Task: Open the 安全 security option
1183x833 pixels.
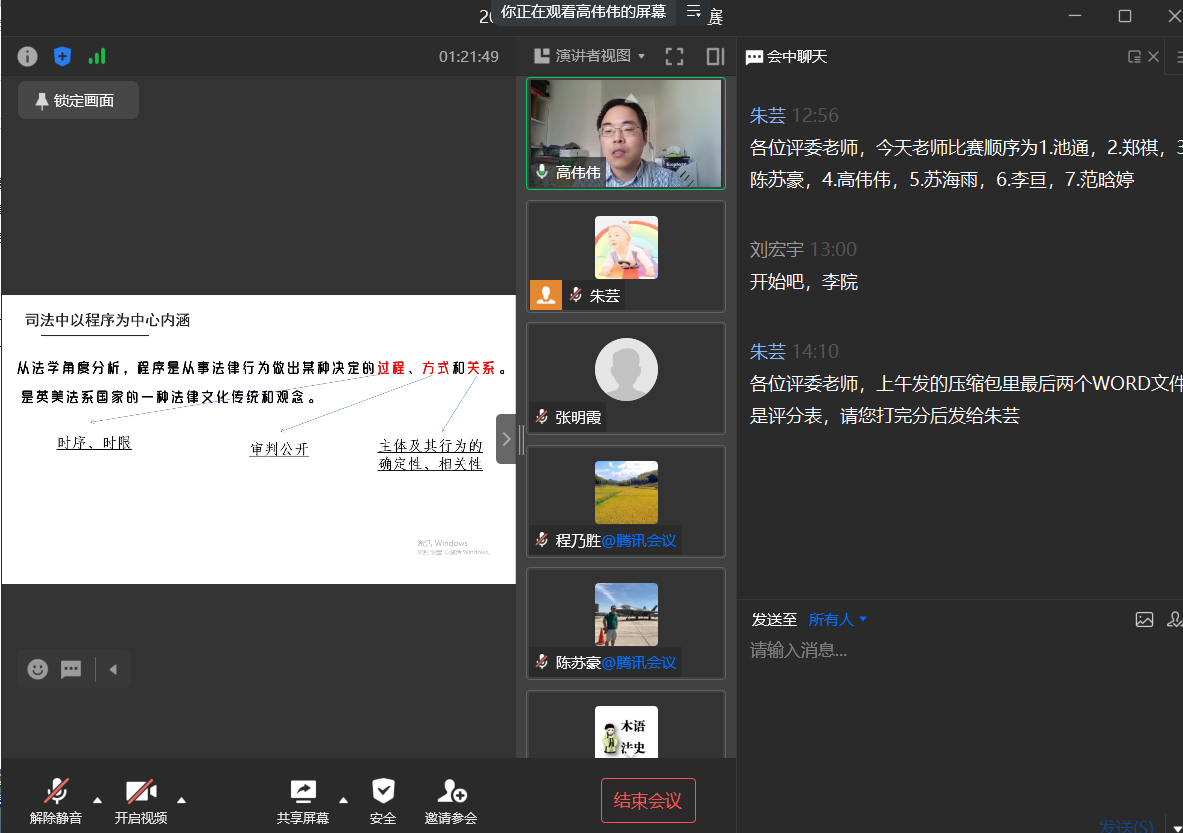Action: [383, 802]
